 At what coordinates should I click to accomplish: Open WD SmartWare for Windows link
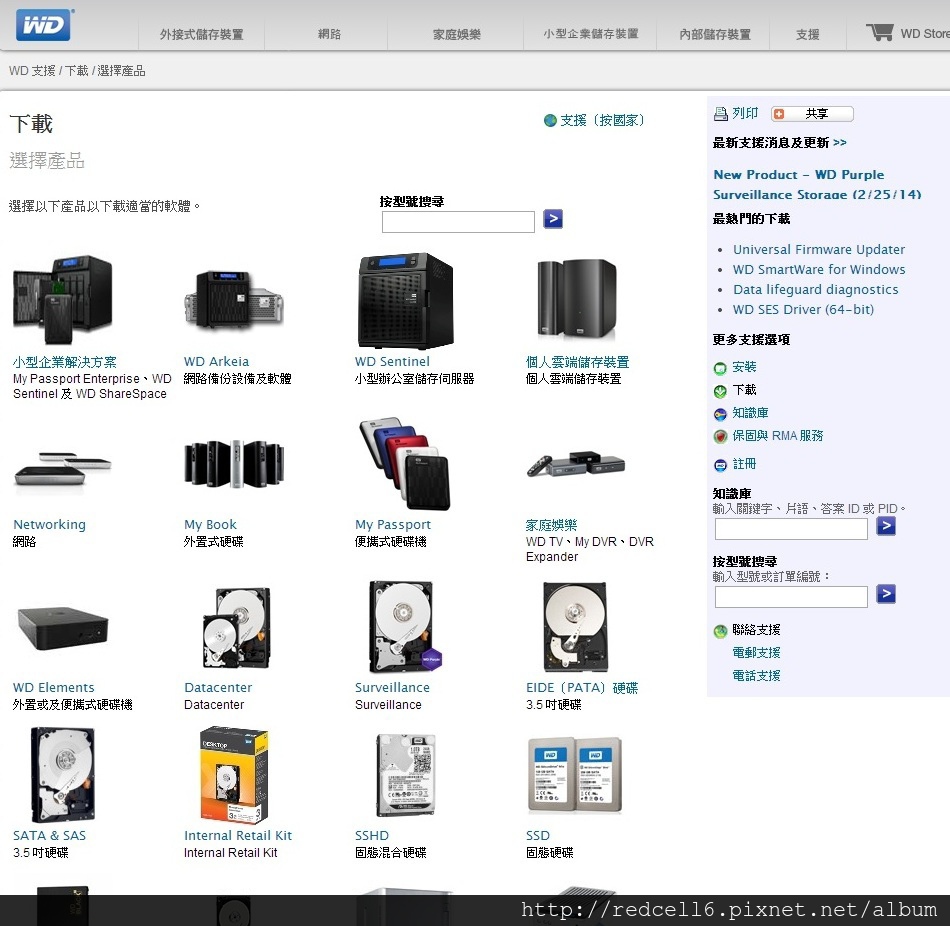(x=819, y=270)
